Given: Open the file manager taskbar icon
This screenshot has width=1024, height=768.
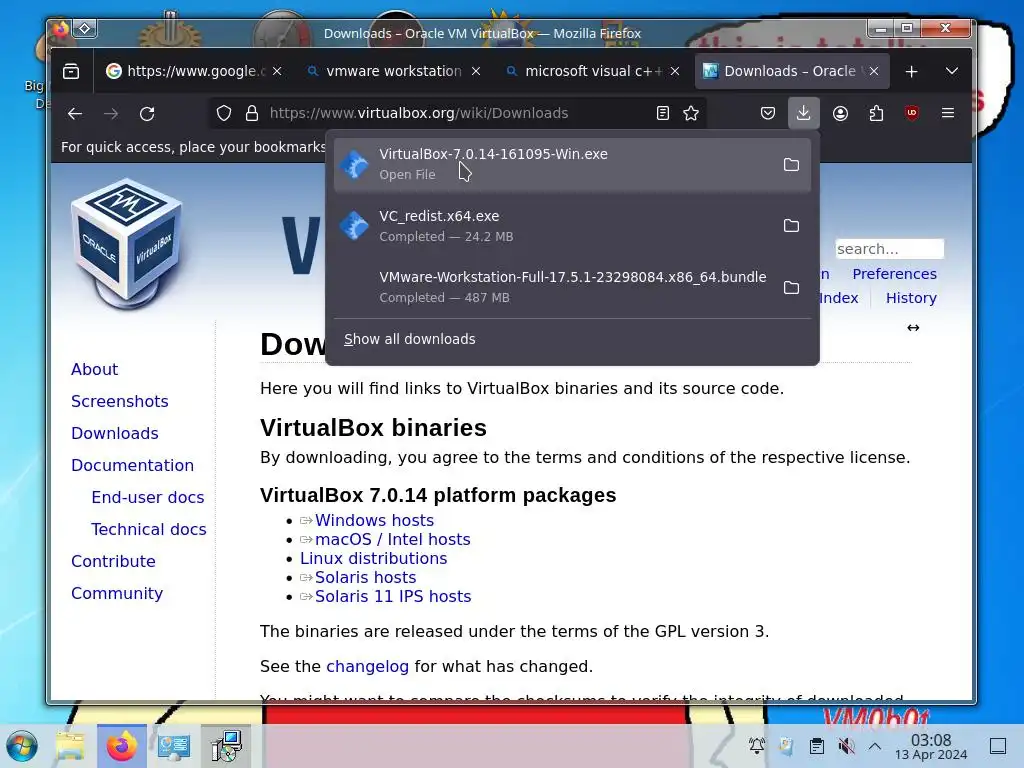Looking at the screenshot, I should coord(70,746).
